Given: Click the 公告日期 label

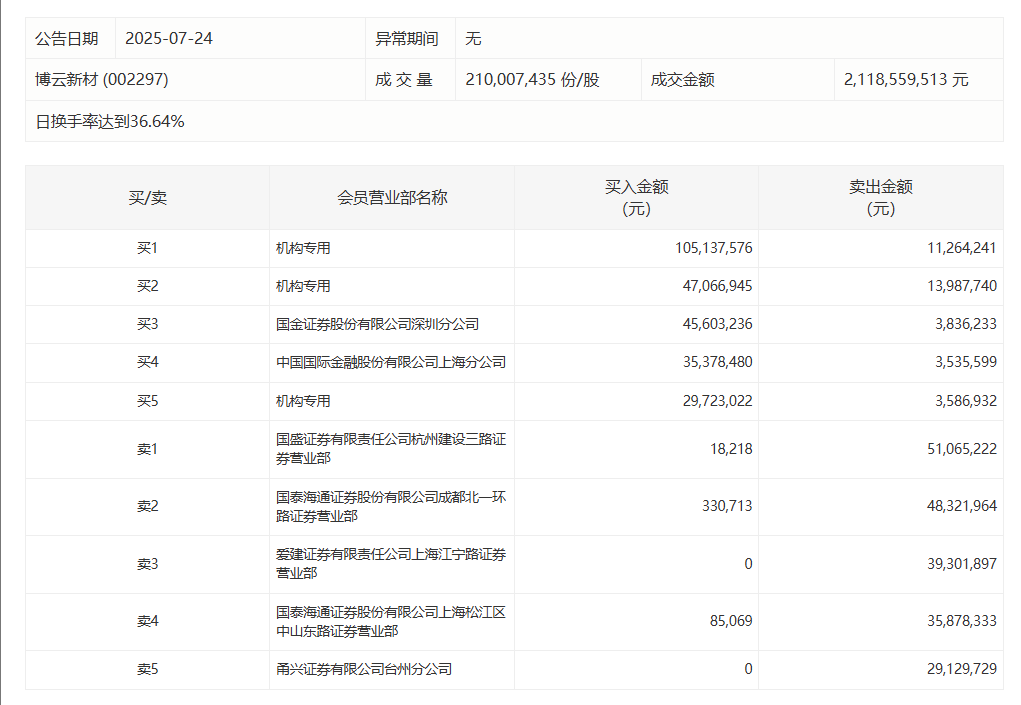Looking at the screenshot, I should tap(66, 38).
